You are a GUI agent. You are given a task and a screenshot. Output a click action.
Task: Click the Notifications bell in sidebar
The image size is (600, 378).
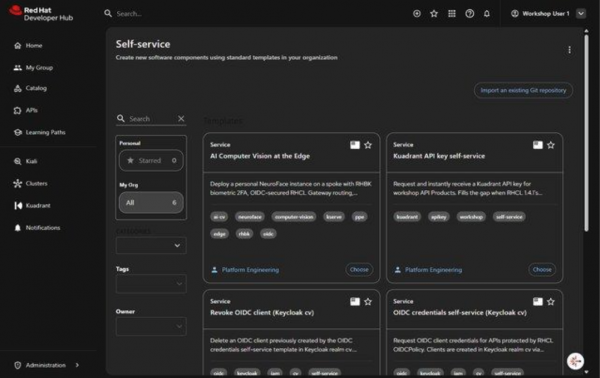coord(18,228)
